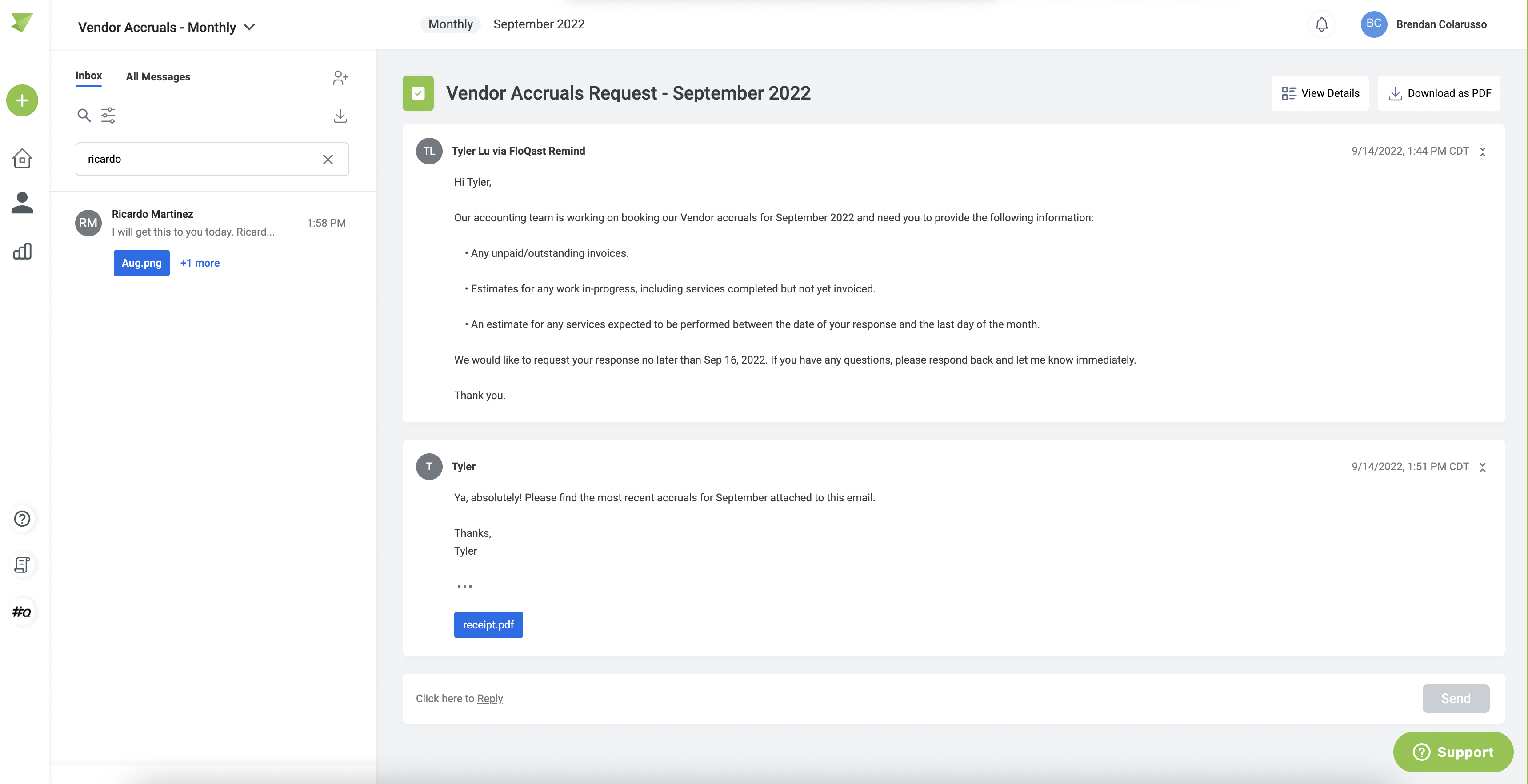Open the home icon in sidebar

[22, 158]
